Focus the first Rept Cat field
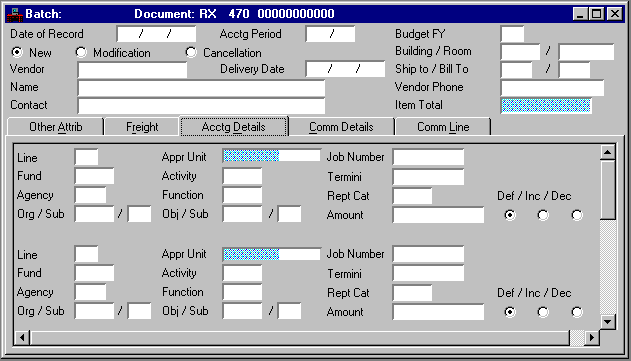 pyautogui.click(x=412, y=196)
